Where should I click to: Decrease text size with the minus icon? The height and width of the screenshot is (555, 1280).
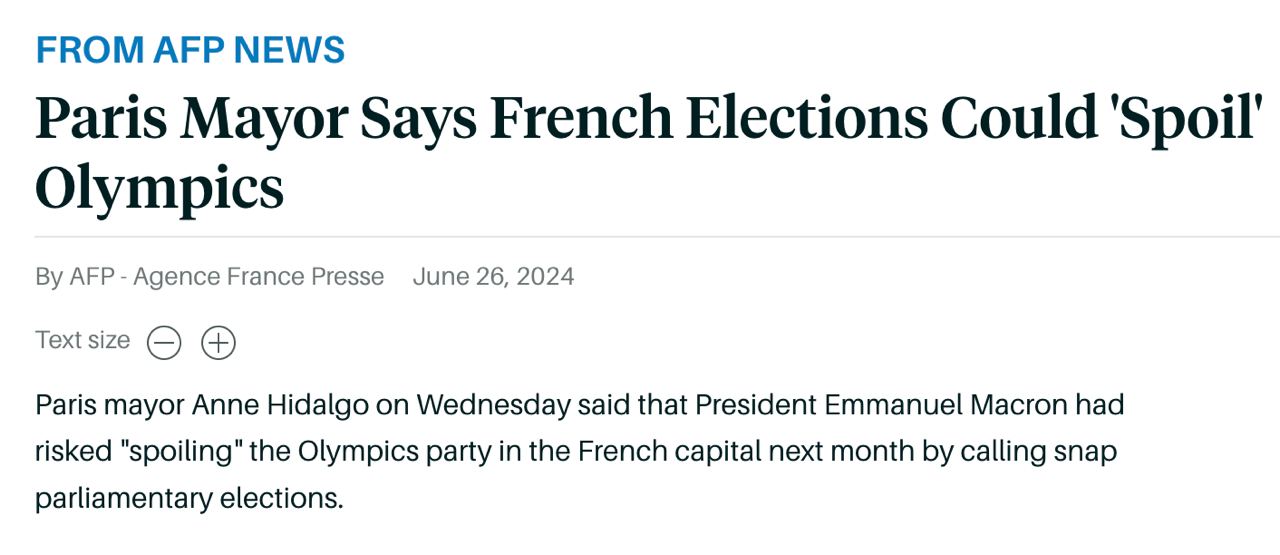(164, 343)
